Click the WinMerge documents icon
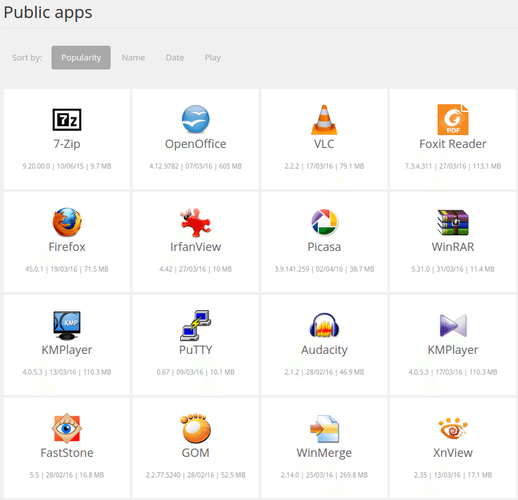The image size is (518, 500). pos(324,429)
